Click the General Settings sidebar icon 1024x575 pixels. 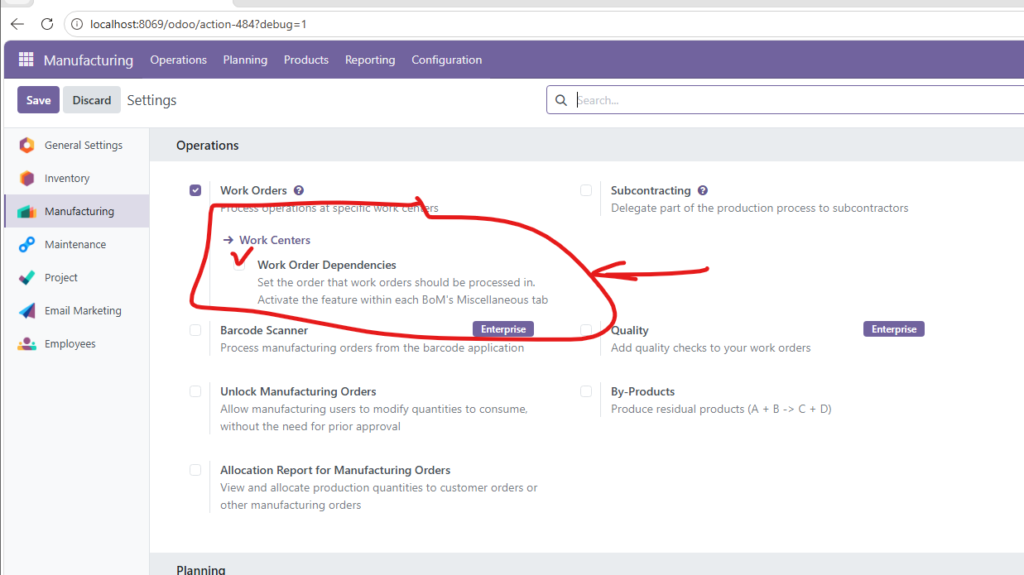click(27, 145)
